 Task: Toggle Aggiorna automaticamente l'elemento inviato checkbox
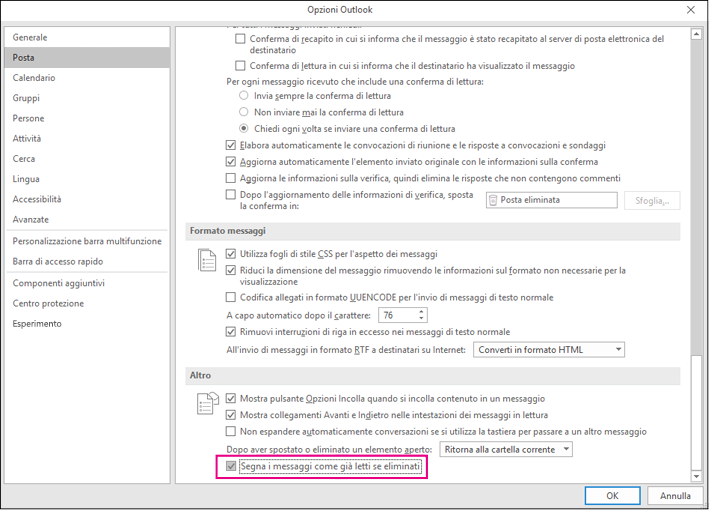pos(231,161)
